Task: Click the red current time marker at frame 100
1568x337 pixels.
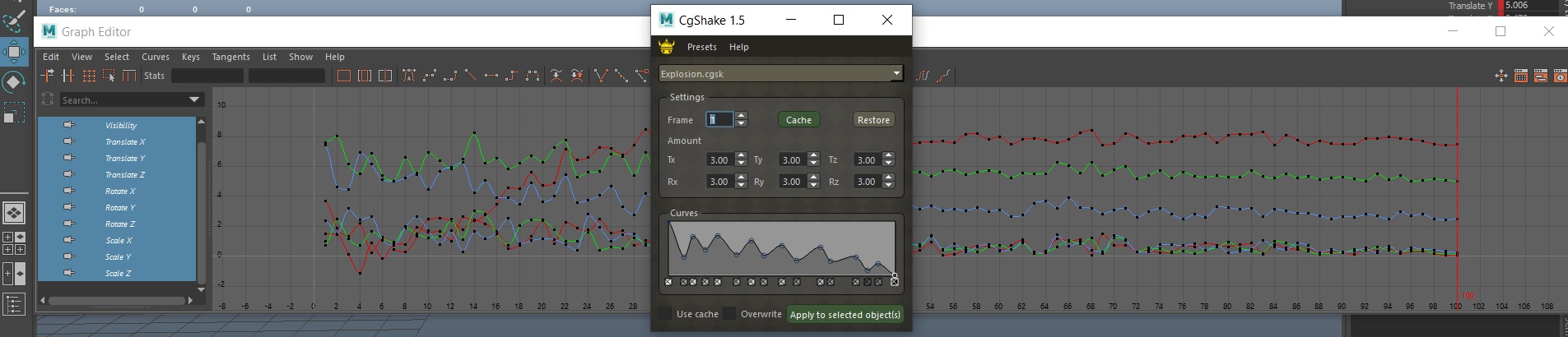Action: click(1458, 197)
